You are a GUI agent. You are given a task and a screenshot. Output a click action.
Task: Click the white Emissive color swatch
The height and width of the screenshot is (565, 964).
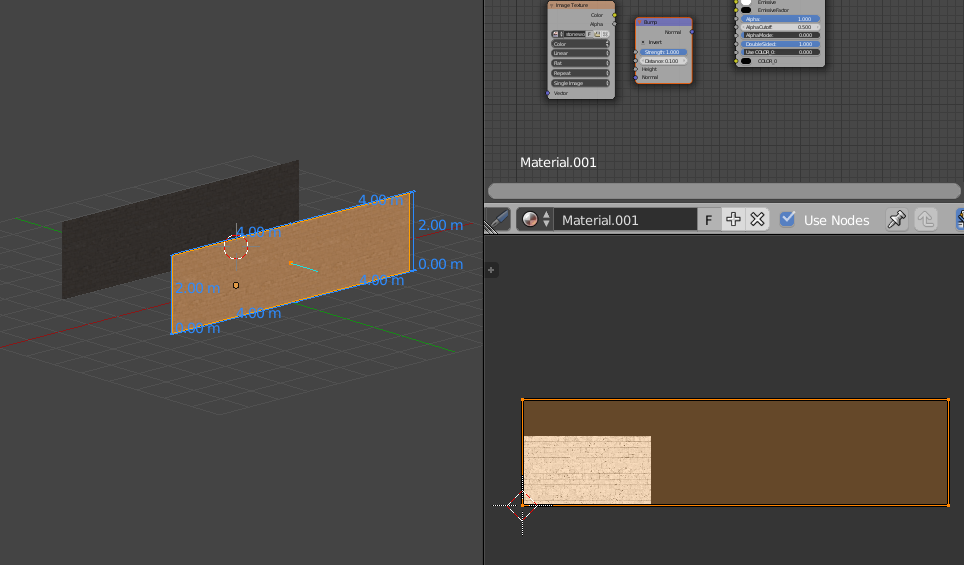coord(746,2)
